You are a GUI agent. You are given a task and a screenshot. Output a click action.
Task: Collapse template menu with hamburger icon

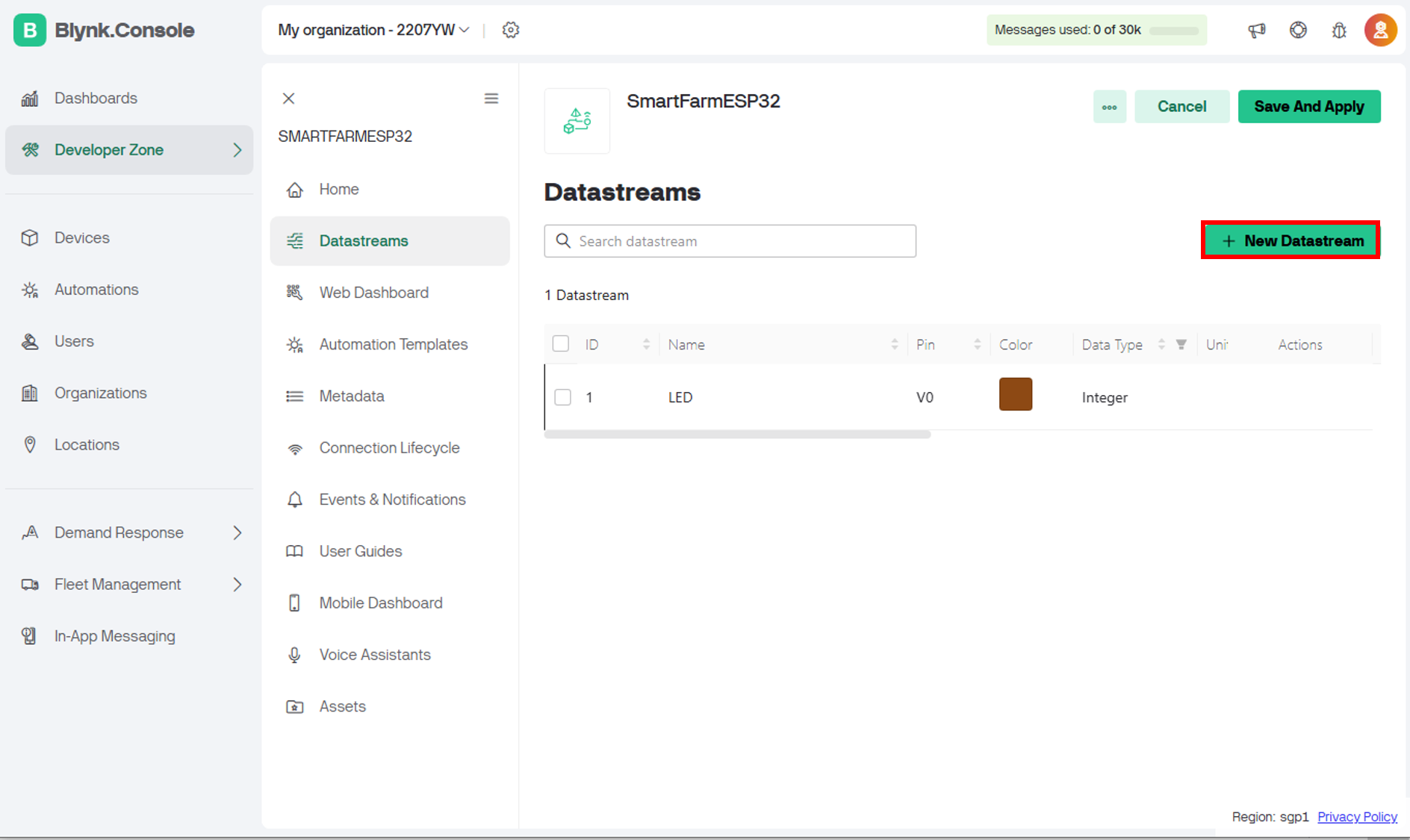pyautogui.click(x=491, y=99)
